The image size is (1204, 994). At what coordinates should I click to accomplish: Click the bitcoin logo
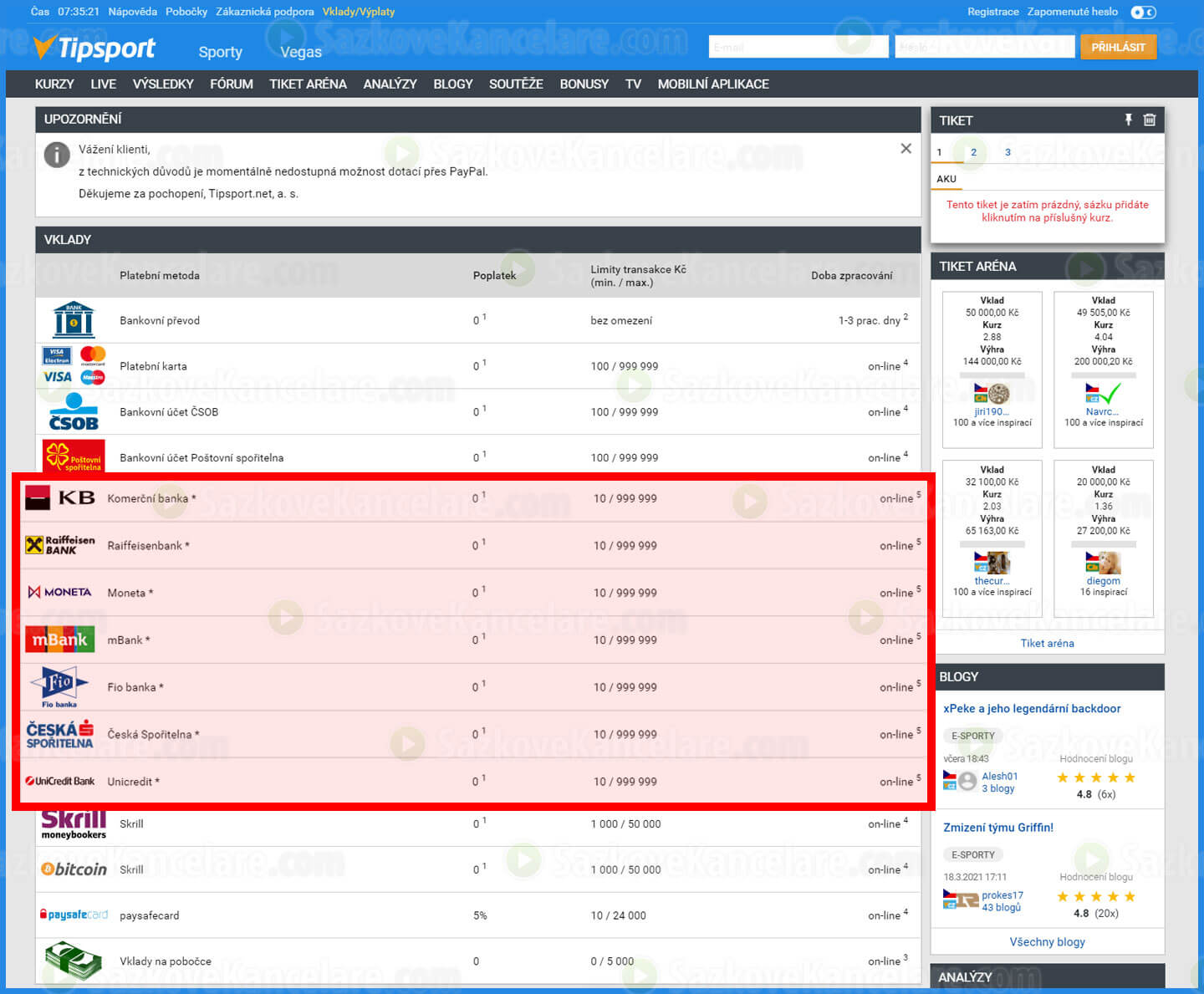[x=74, y=869]
